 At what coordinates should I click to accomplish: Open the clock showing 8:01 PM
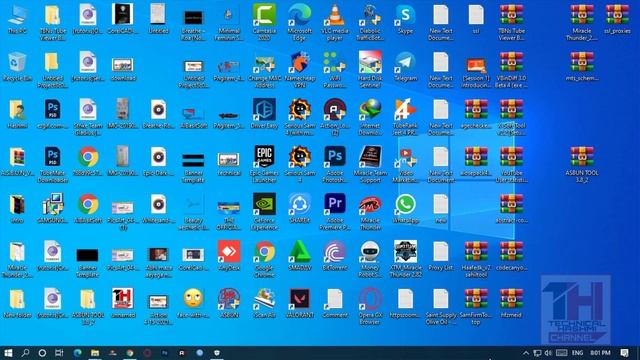pyautogui.click(x=600, y=353)
